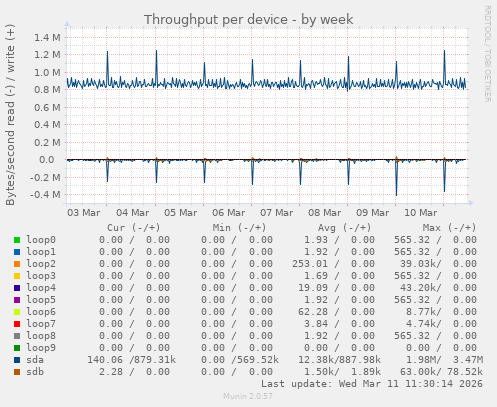Click the 'Min (-/+)' column header

[240, 228]
